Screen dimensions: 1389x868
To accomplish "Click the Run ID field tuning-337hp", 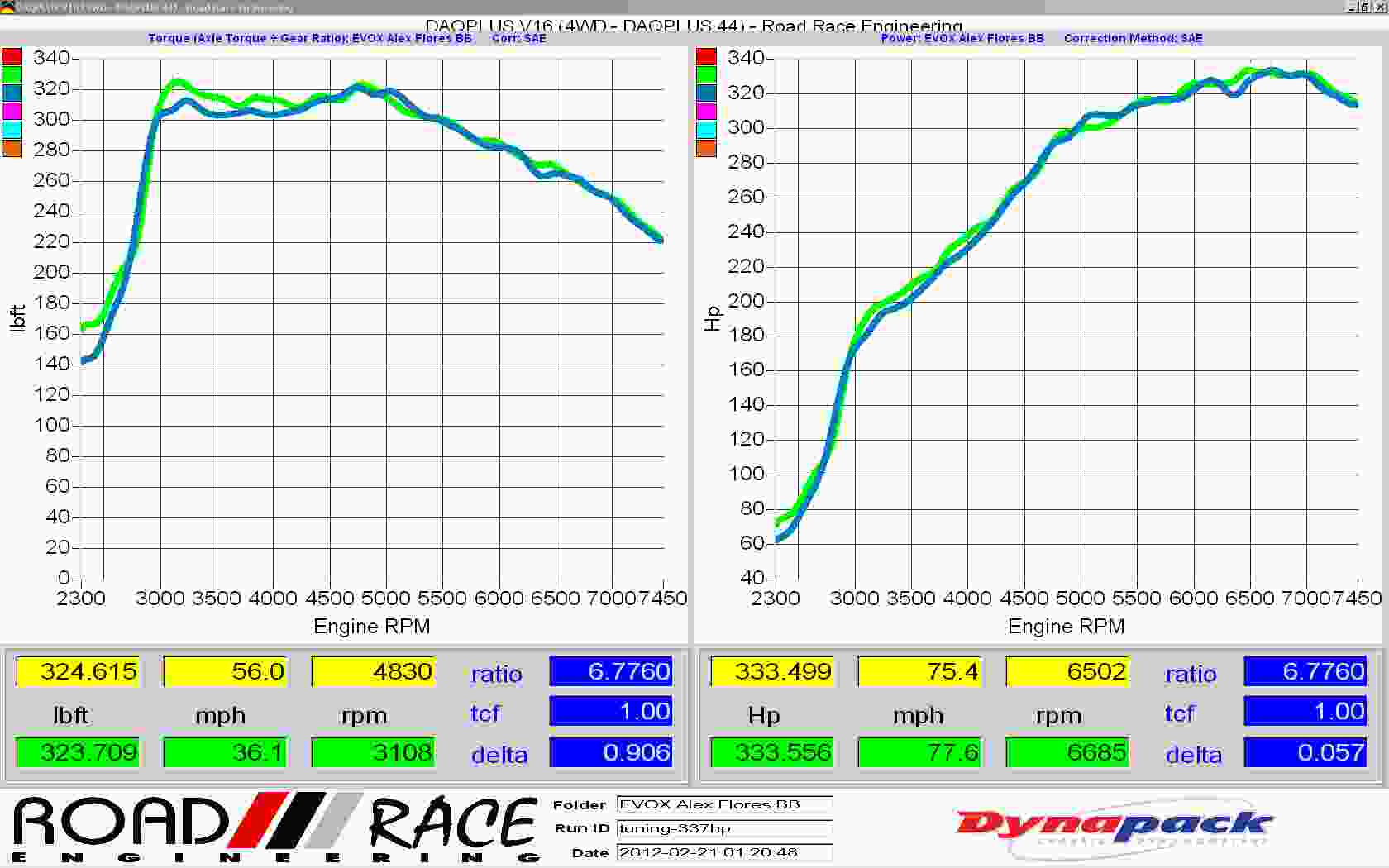I will [724, 828].
